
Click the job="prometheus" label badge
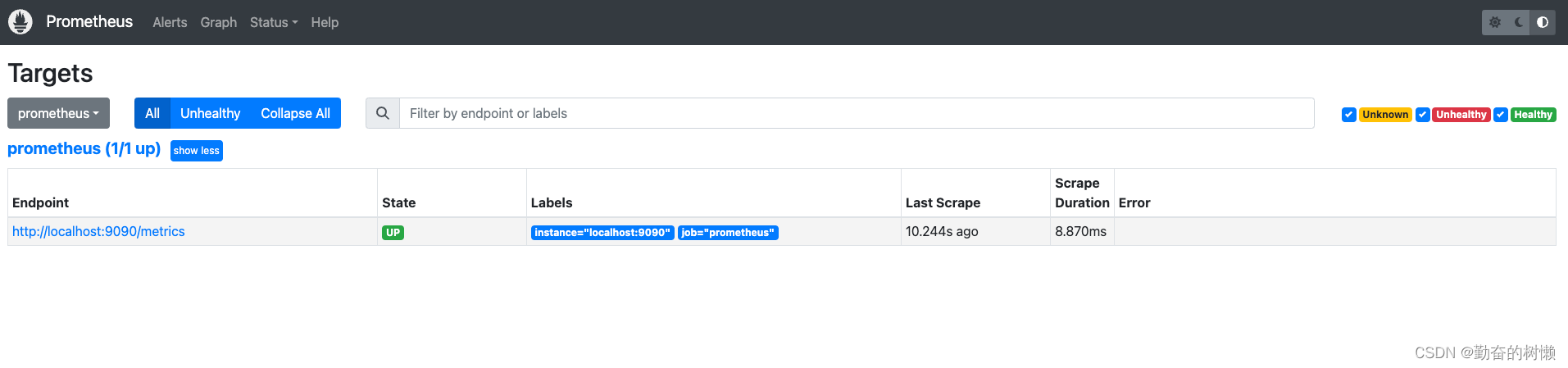pos(728,233)
